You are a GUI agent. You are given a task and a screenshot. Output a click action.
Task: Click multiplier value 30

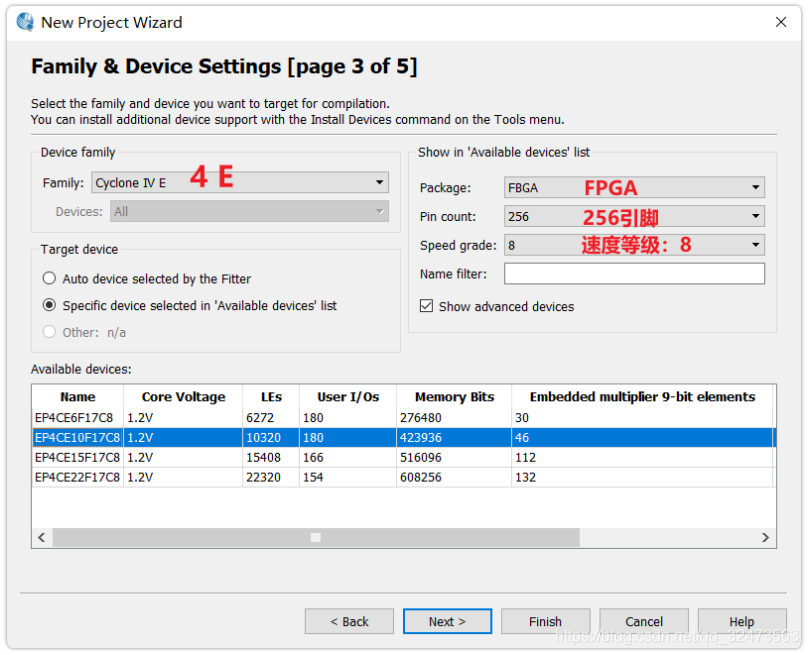[x=522, y=418]
